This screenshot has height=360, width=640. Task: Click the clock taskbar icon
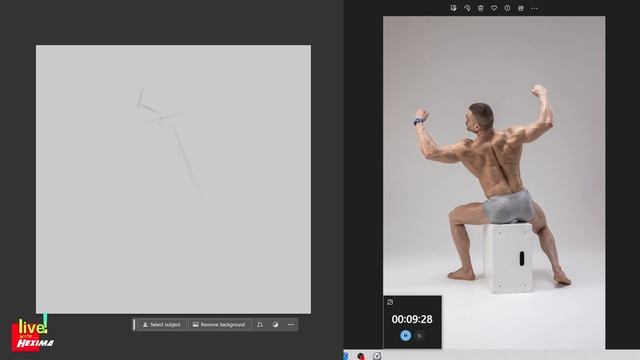click(377, 356)
